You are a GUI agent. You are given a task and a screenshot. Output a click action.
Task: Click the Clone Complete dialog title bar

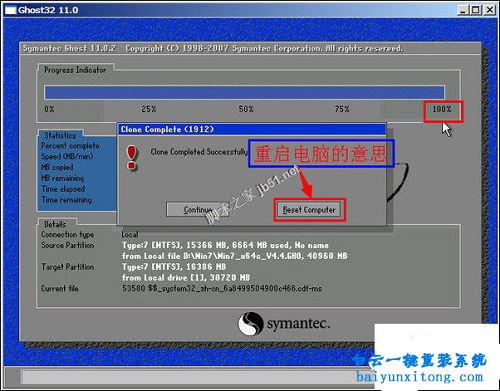[252, 129]
